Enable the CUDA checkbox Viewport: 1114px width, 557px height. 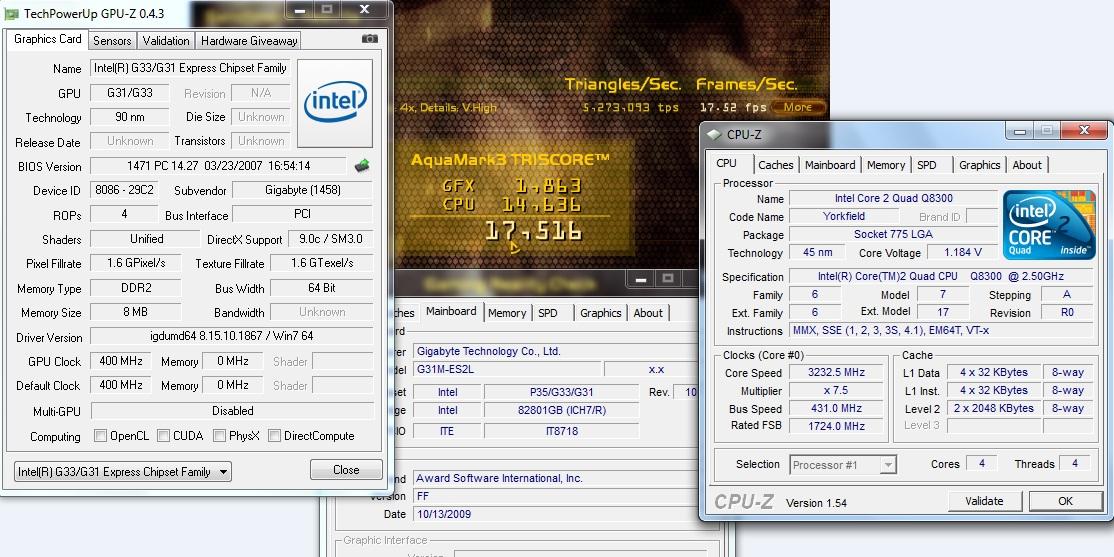pos(163,436)
